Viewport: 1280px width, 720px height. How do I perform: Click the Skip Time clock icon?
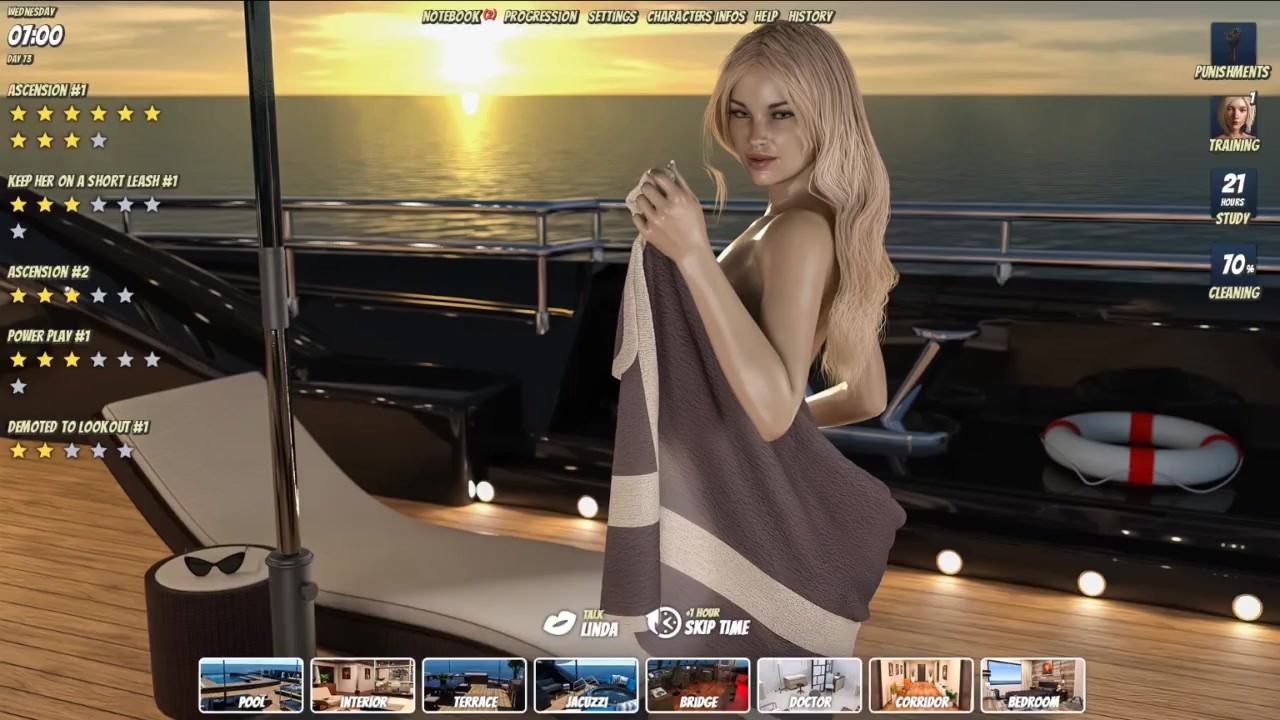663,623
